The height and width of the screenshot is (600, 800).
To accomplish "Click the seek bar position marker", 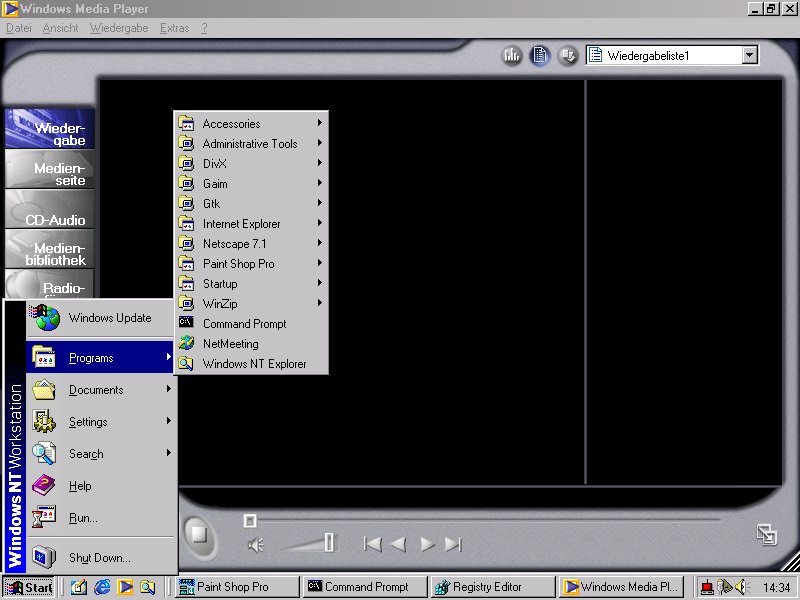I will pos(250,520).
